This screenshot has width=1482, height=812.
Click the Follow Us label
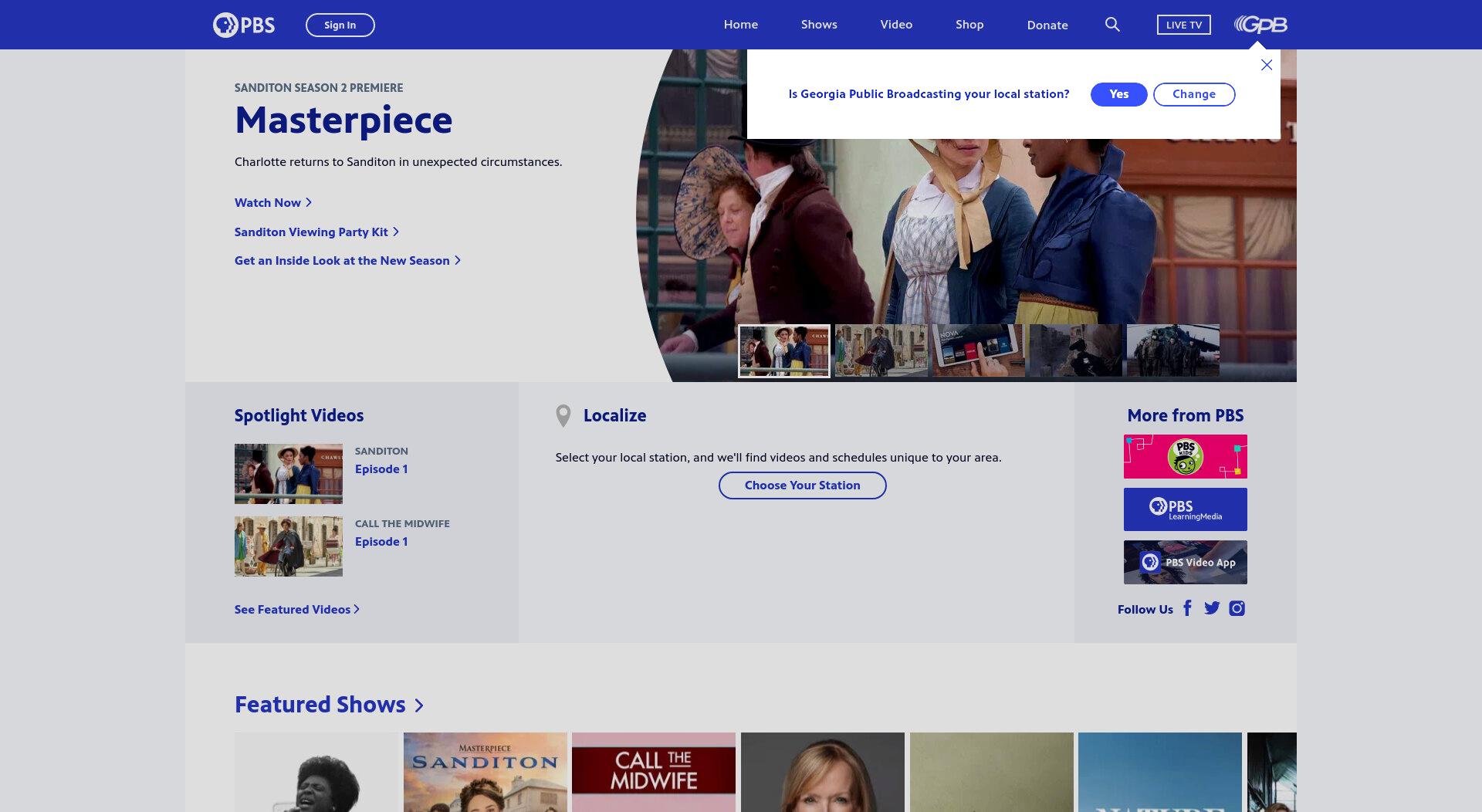pos(1145,610)
